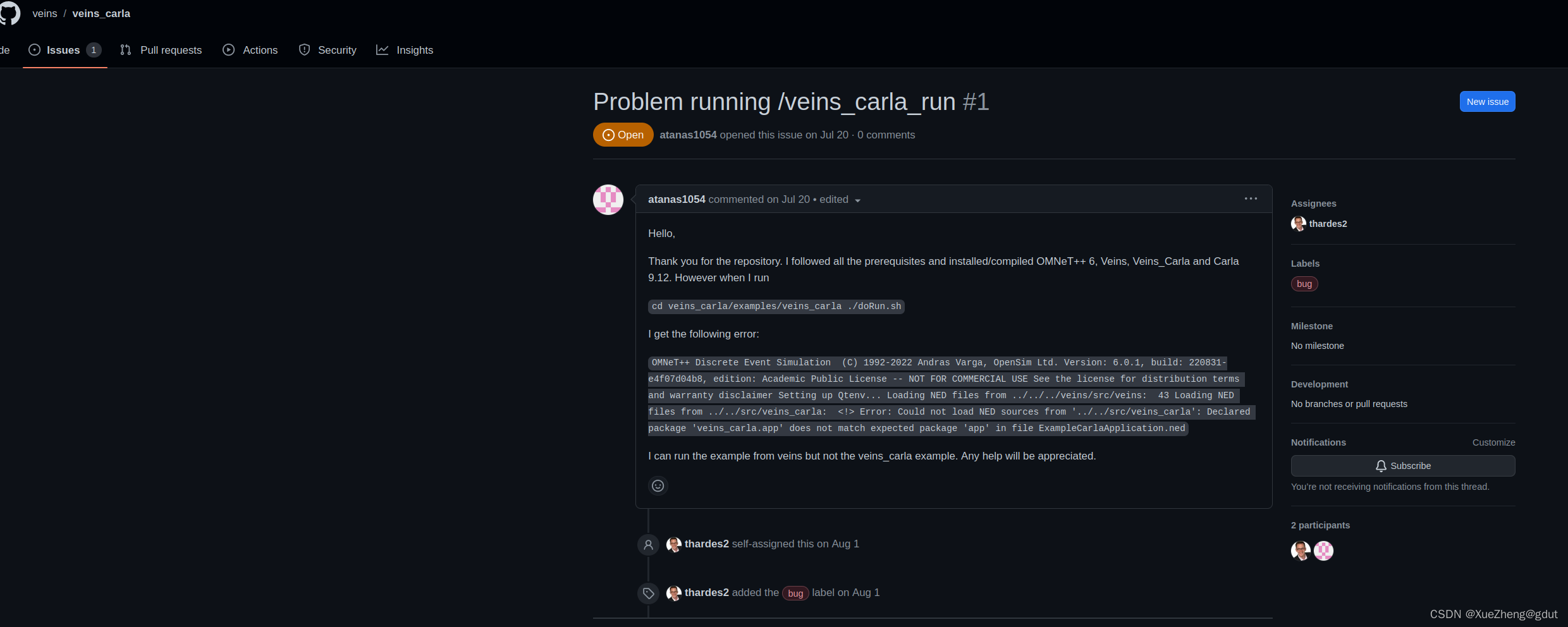Image resolution: width=1568 pixels, height=627 pixels.
Task: Click the Actions play icon
Action: [x=229, y=50]
